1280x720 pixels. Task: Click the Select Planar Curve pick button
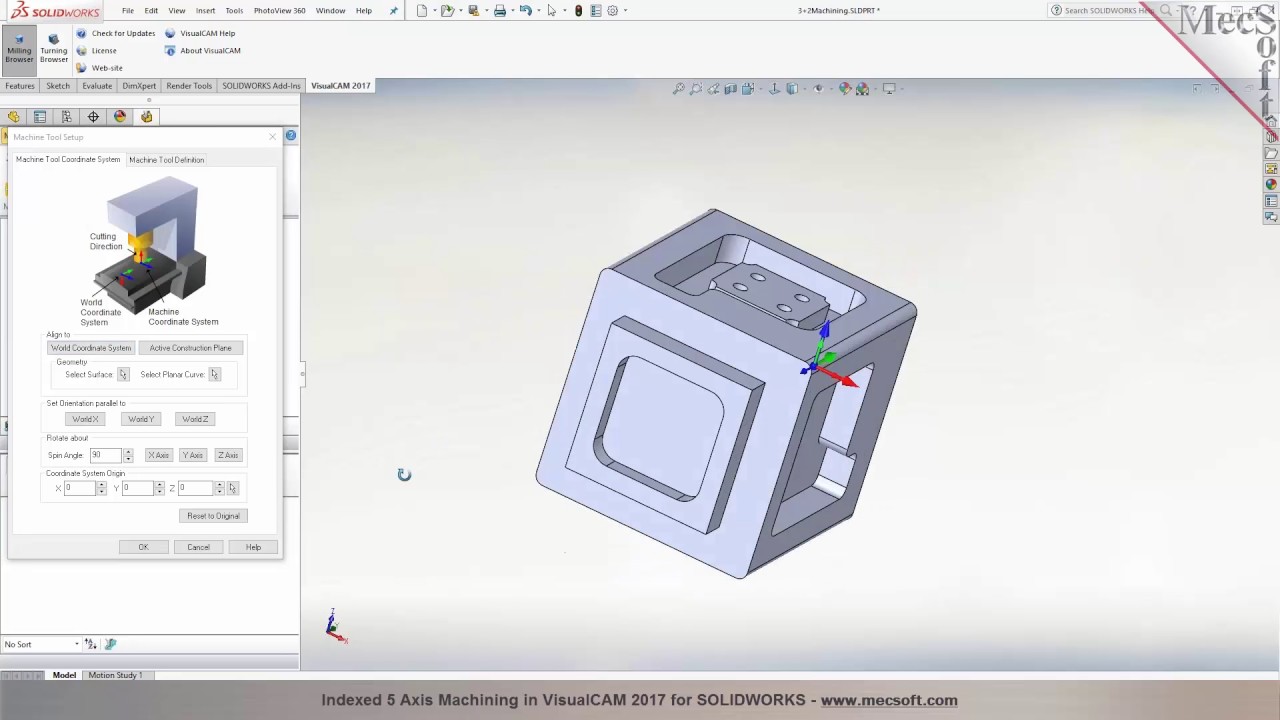pos(214,374)
